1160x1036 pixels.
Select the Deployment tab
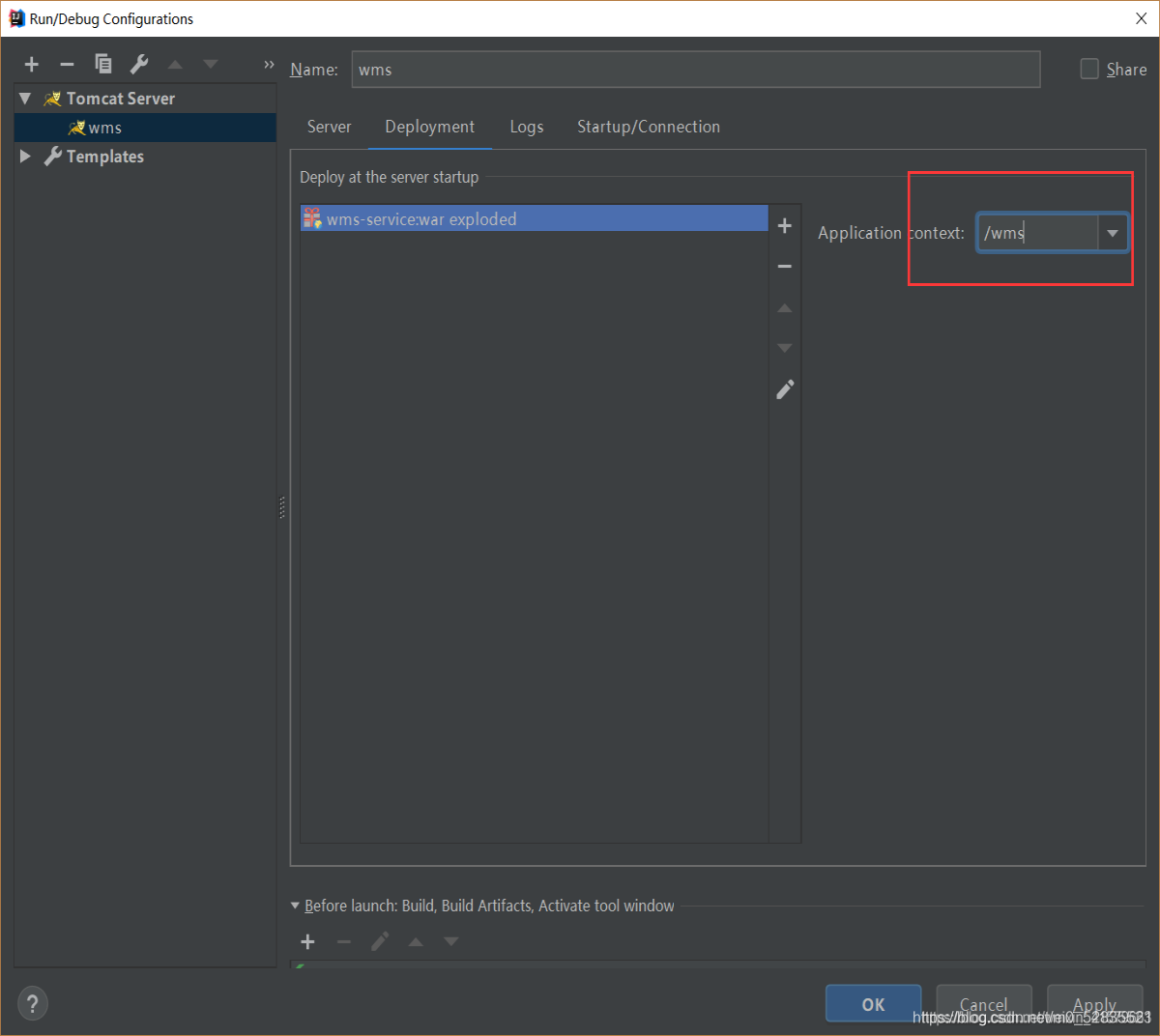coord(430,127)
